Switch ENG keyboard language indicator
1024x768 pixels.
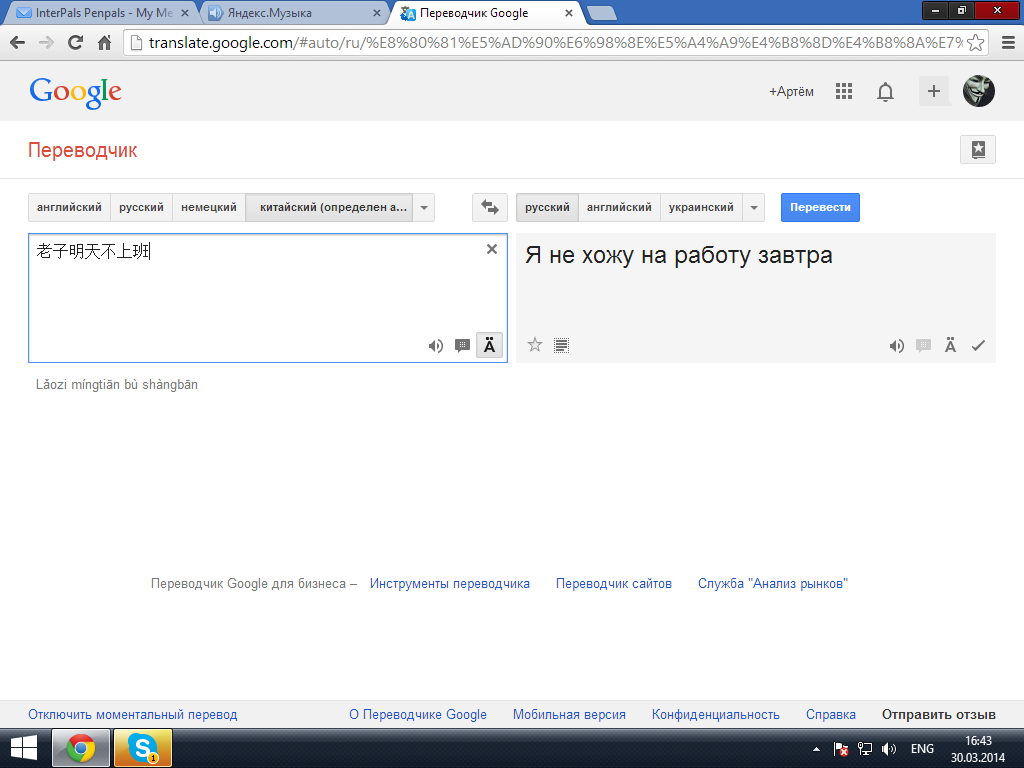click(x=922, y=749)
